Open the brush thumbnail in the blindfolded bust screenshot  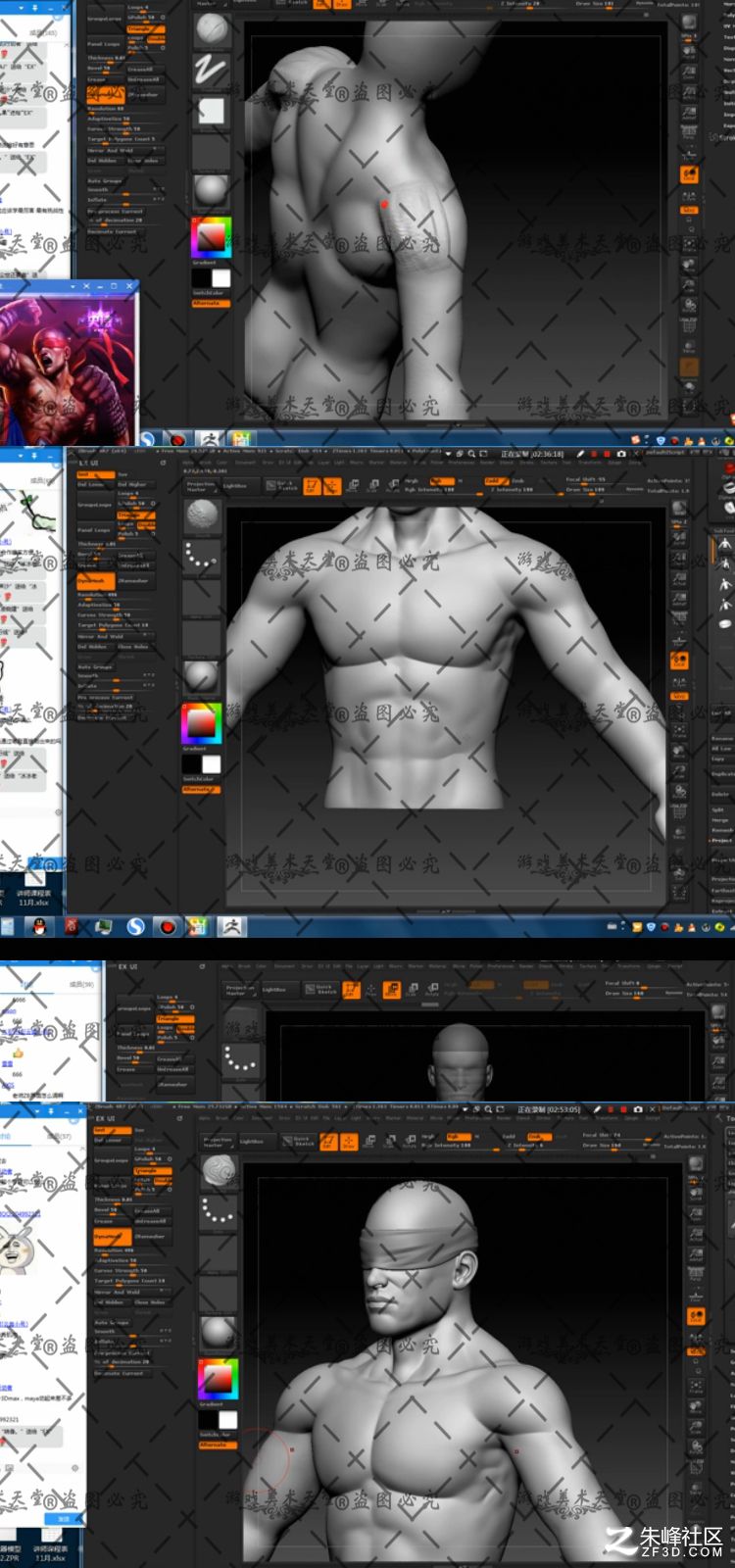coord(219,1172)
